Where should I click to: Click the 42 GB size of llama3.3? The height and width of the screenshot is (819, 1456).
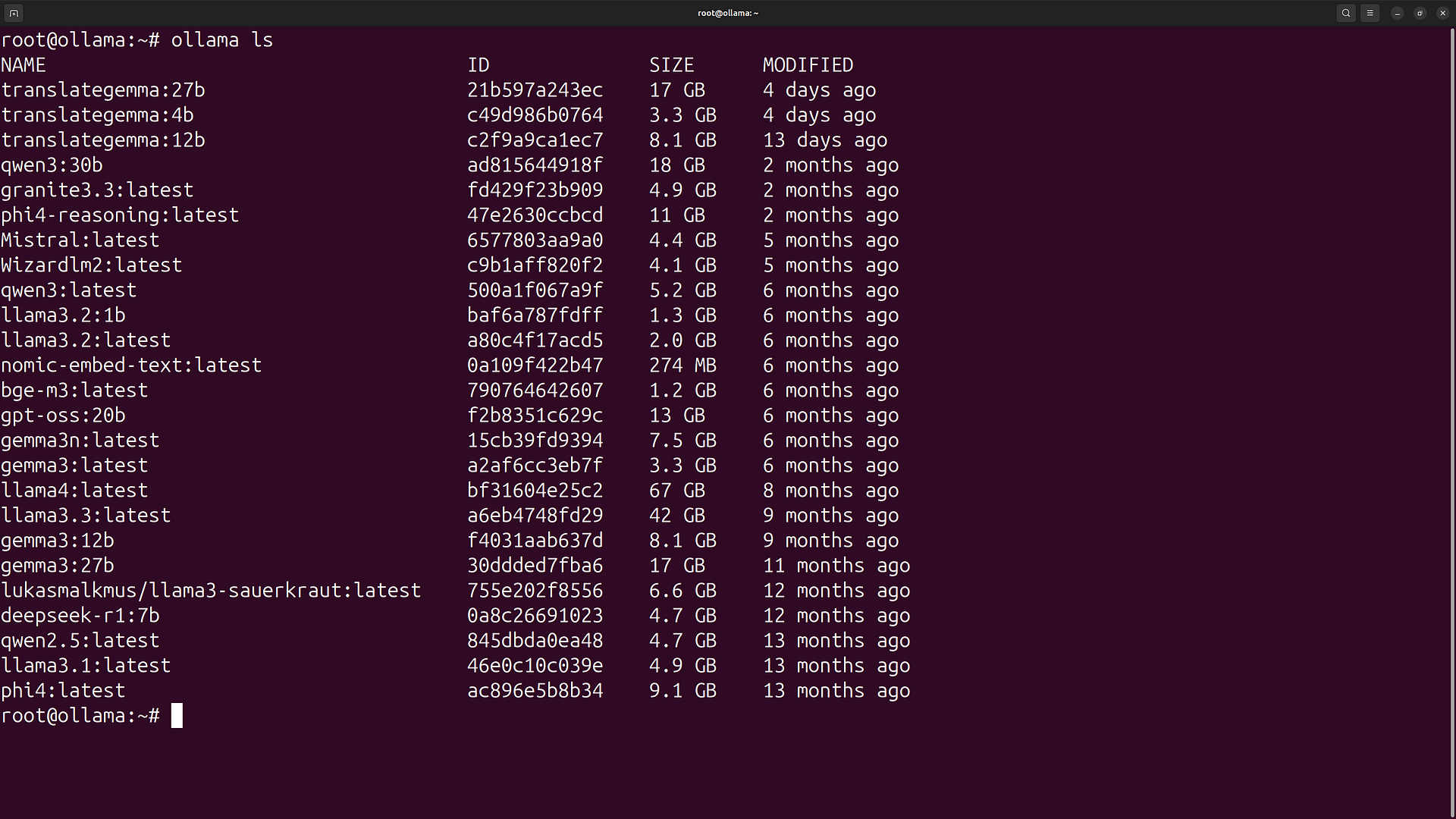tap(677, 516)
